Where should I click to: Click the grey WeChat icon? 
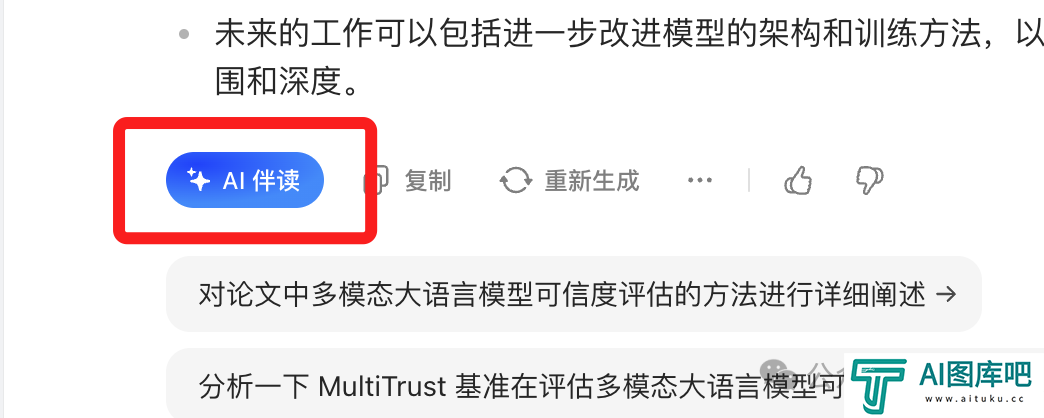point(778,371)
